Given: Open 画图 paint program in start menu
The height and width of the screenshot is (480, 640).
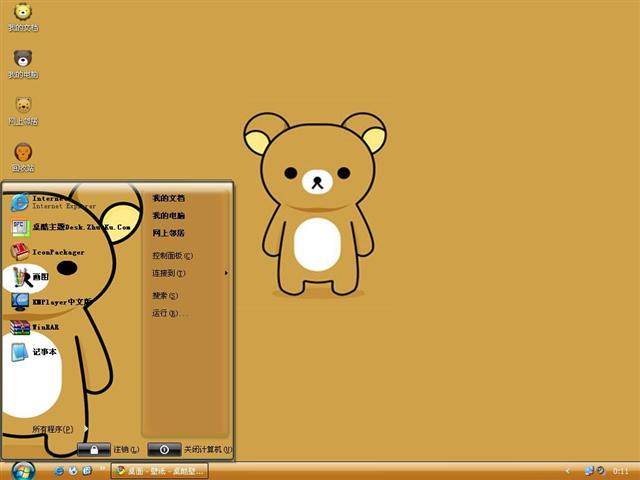Looking at the screenshot, I should (30, 277).
